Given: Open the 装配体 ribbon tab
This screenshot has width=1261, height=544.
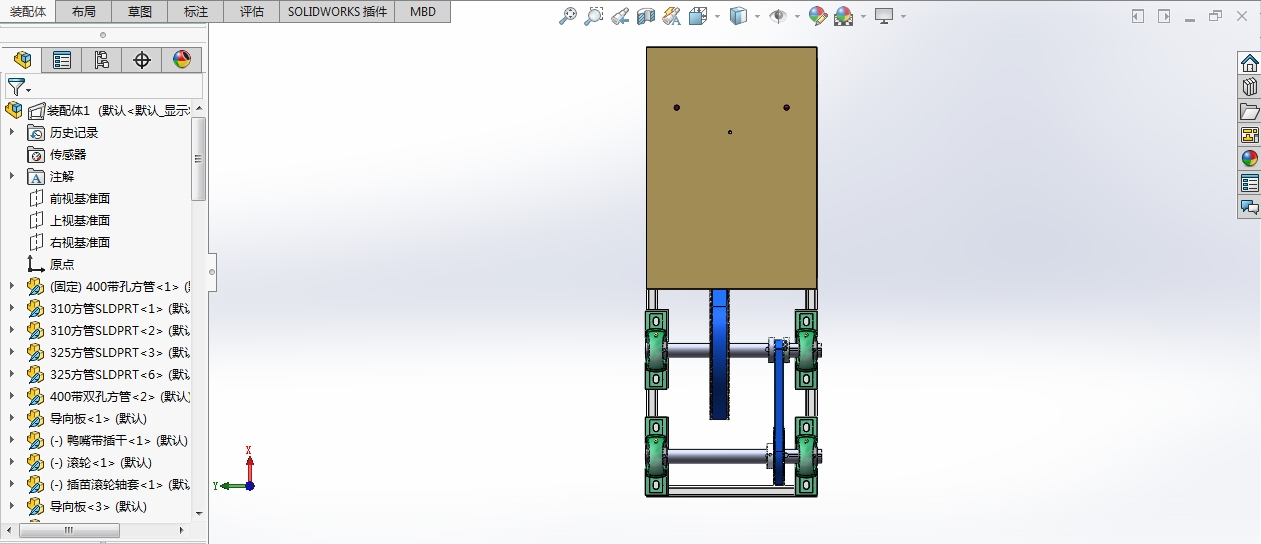Looking at the screenshot, I should pyautogui.click(x=28, y=12).
